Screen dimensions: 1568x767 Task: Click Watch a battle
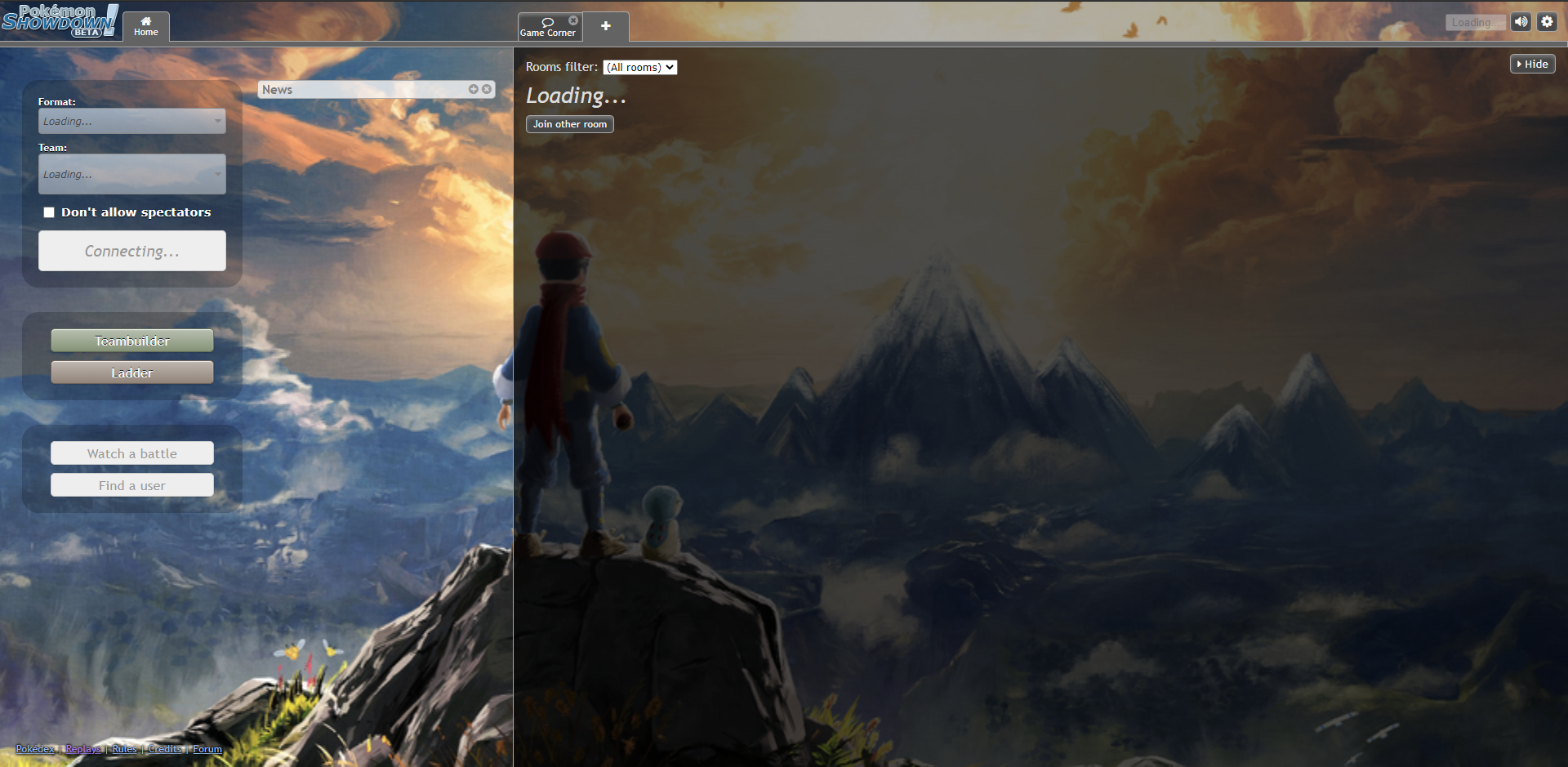point(132,453)
